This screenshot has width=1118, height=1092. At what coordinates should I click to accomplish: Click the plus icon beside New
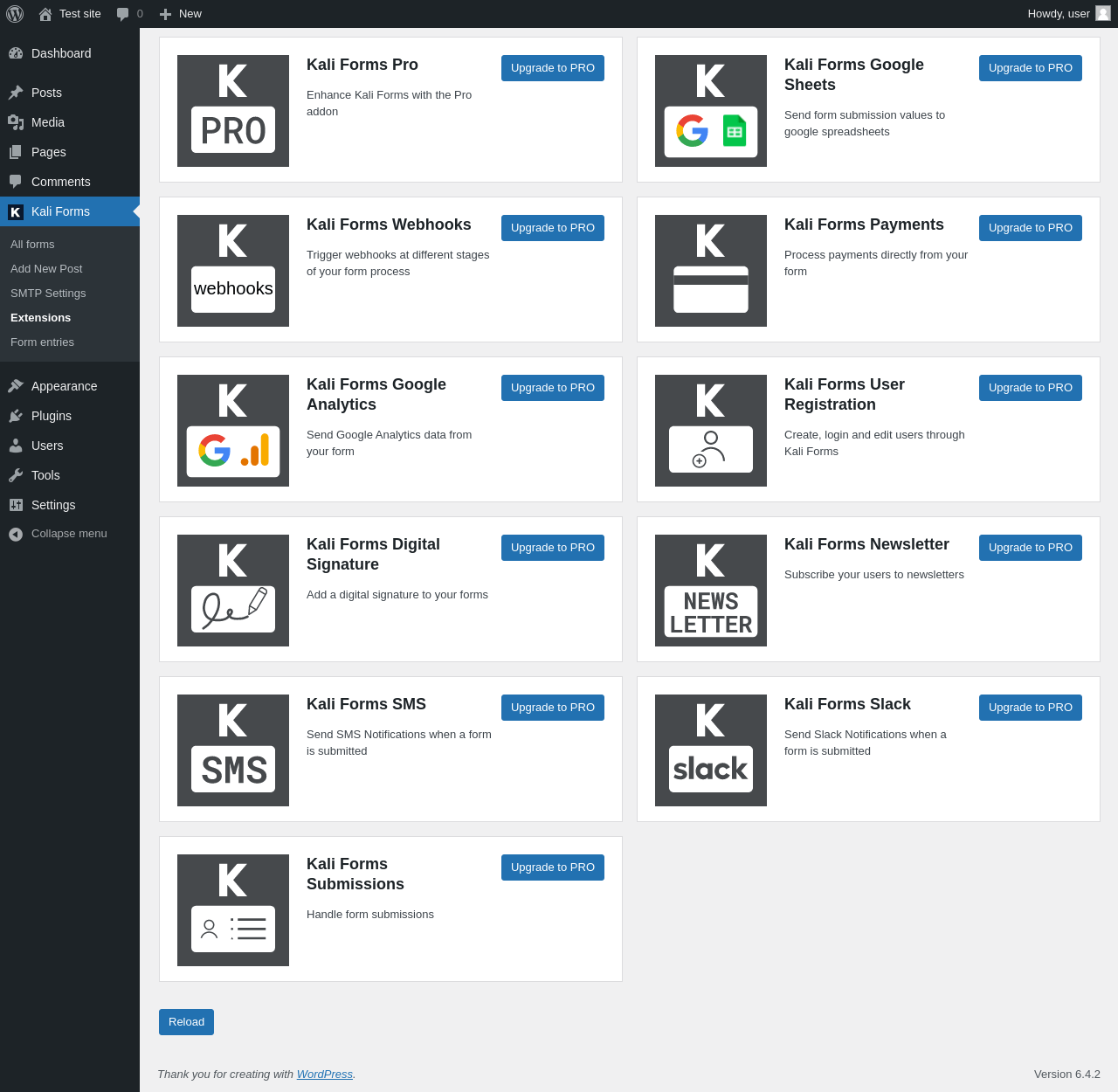coord(165,14)
